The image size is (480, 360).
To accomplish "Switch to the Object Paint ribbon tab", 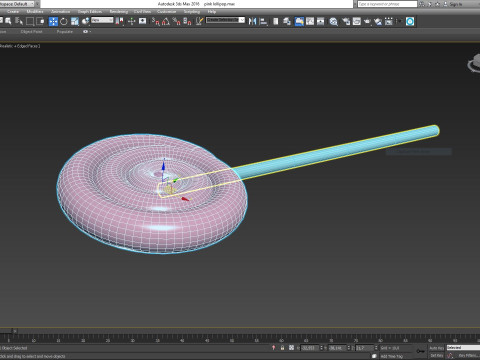I will tap(31, 32).
